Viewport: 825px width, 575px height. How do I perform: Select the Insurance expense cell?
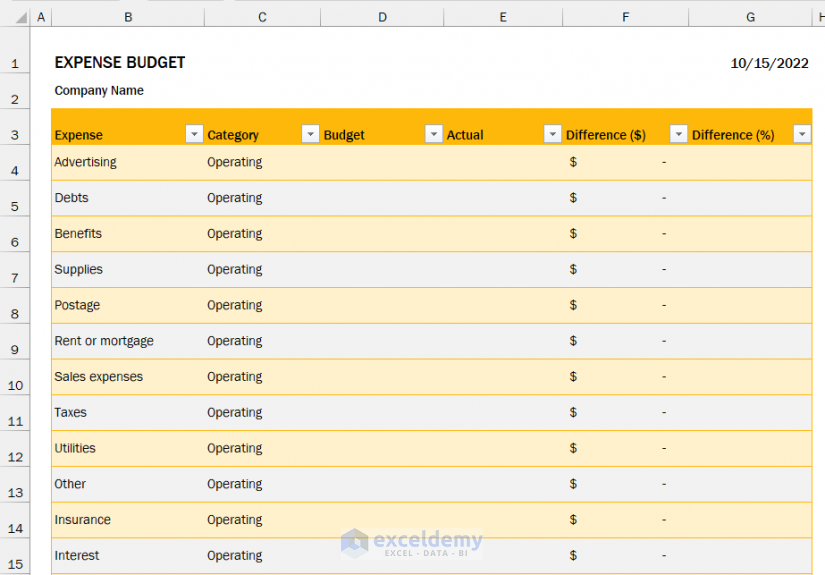pyautogui.click(x=128, y=520)
